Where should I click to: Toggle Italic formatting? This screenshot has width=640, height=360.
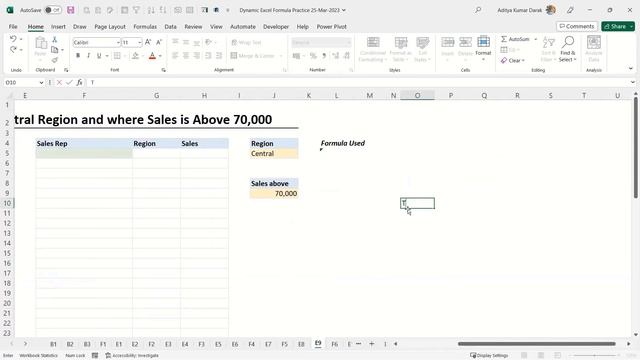[88, 56]
